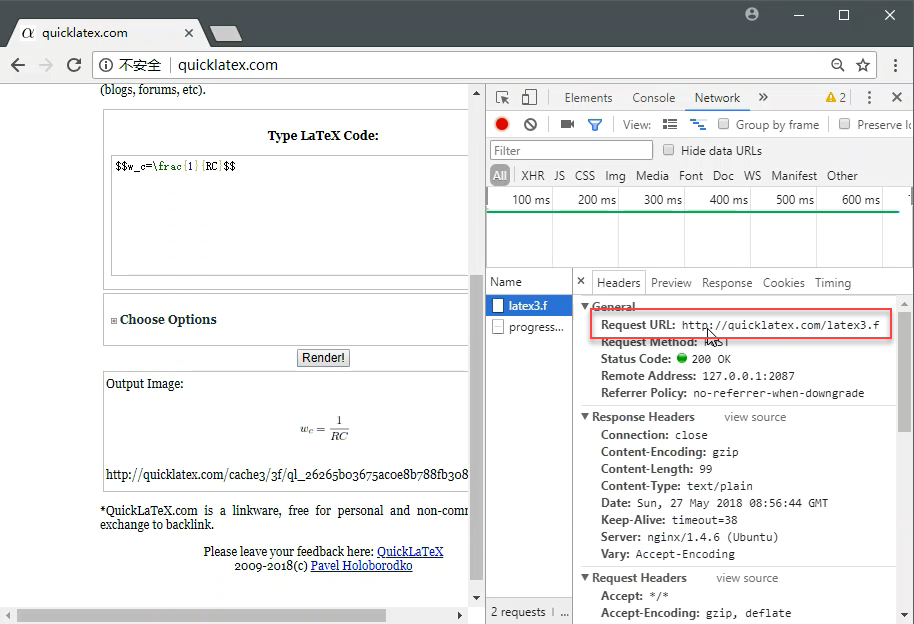Close the request details pane
Viewport: 914px width, 624px height.
pos(581,281)
